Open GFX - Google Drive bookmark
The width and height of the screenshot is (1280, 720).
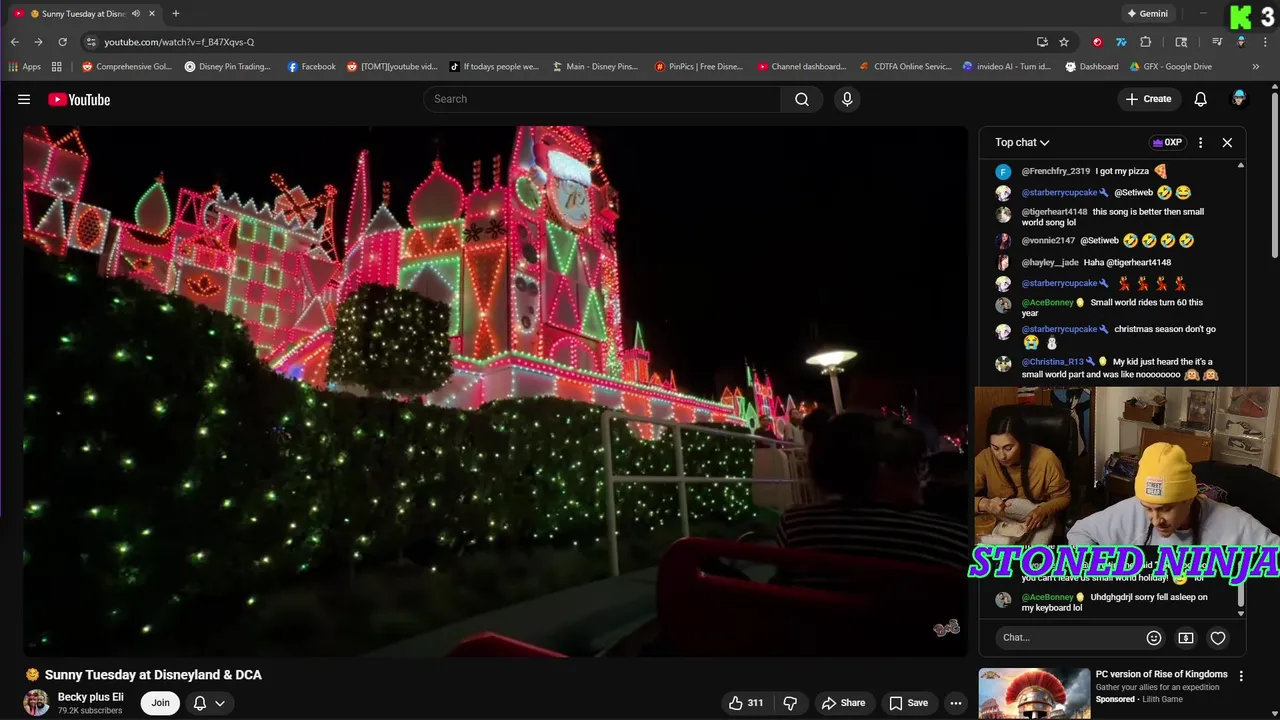[x=1170, y=67]
